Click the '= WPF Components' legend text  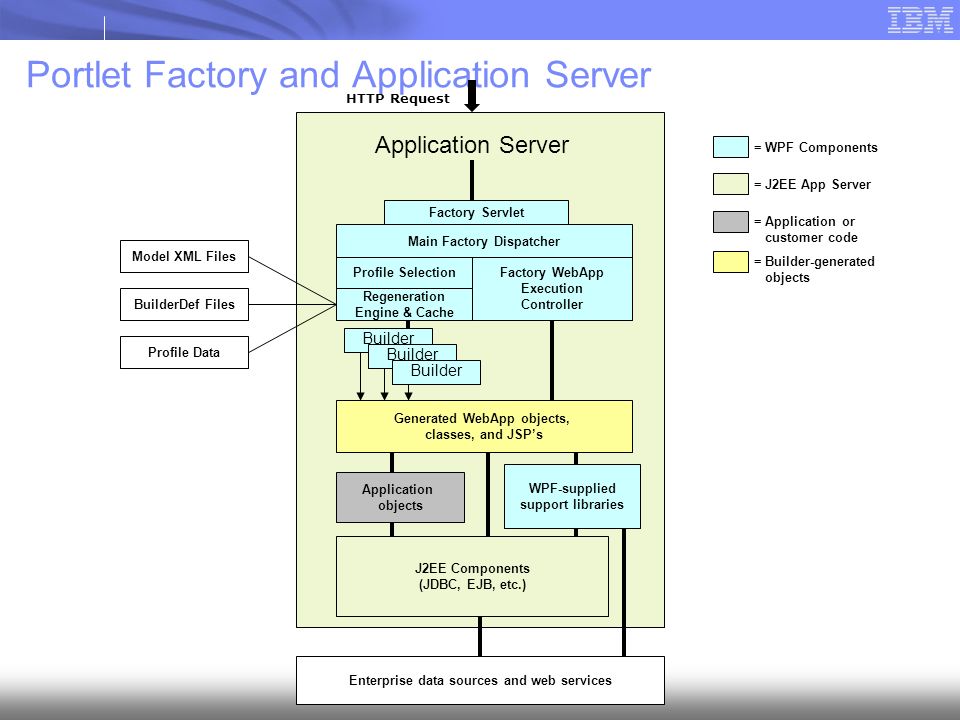[x=816, y=148]
